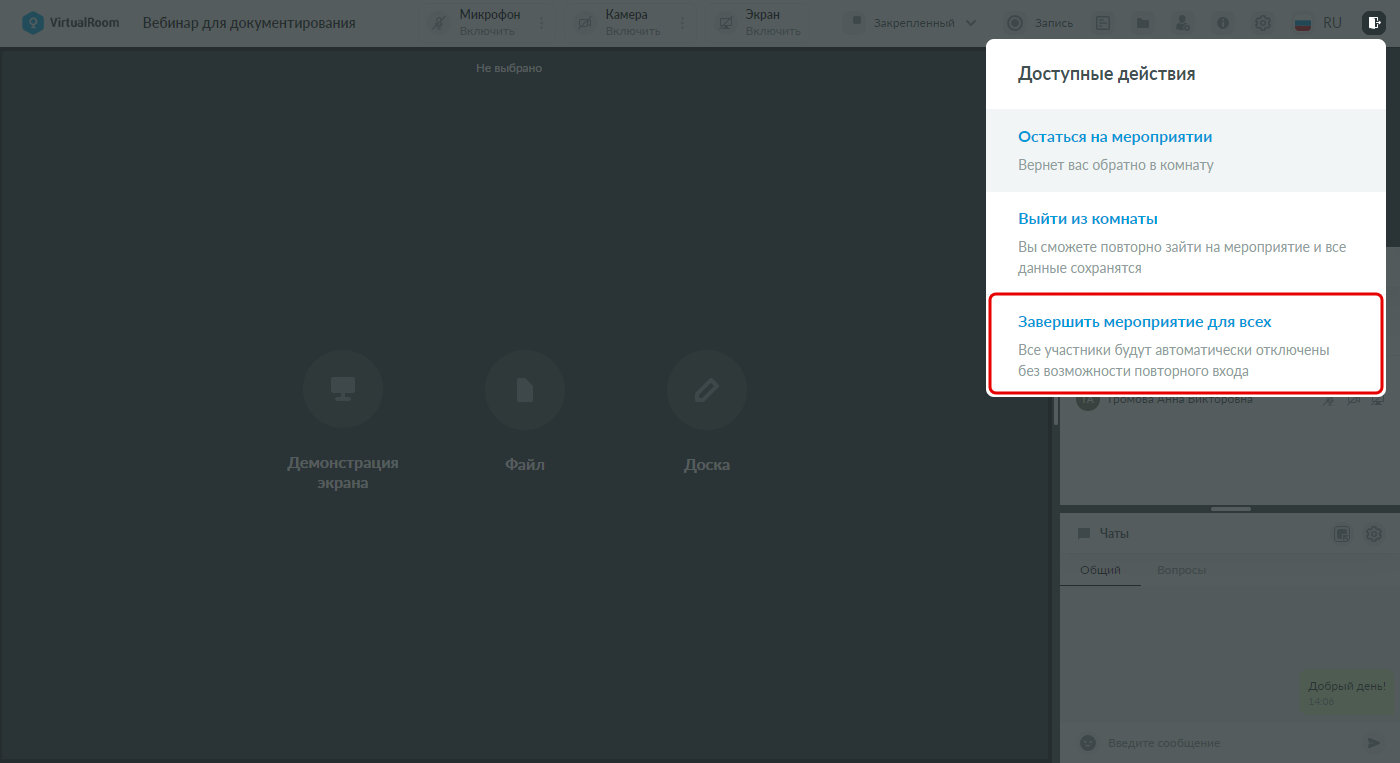Open the notes icon next to Запись
This screenshot has width=1400, height=763.
[1103, 23]
